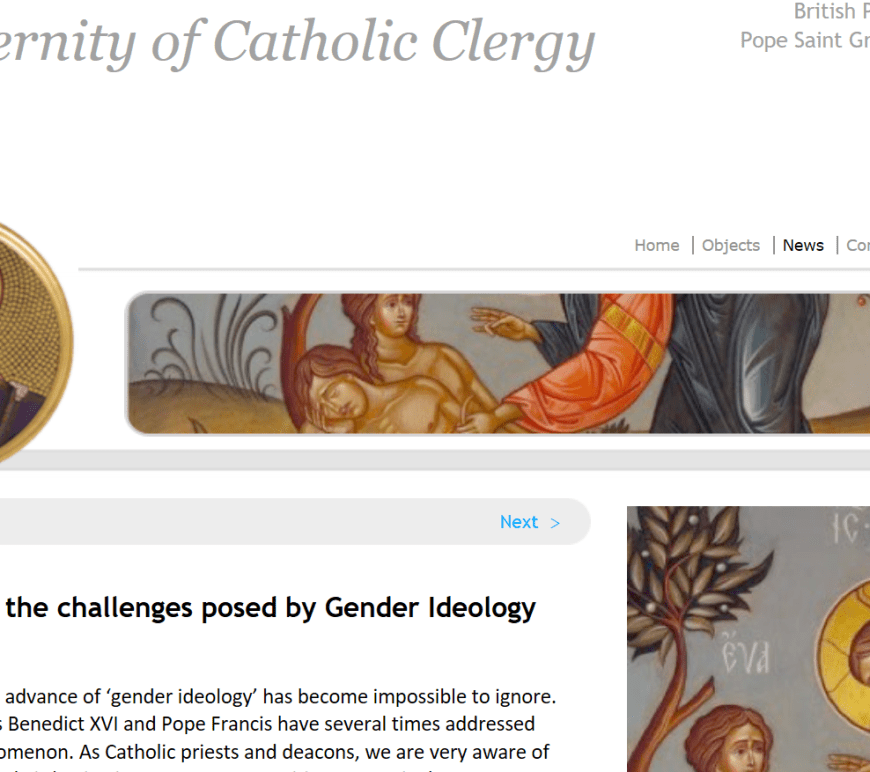Screen dimensions: 870x772
Task: Open the cut-off menu item after News
Action: click(857, 245)
